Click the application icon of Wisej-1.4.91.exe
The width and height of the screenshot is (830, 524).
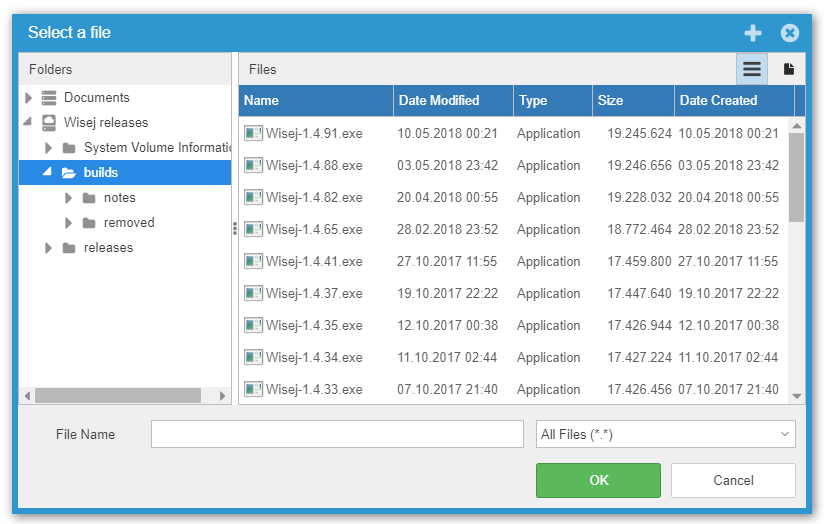[x=254, y=133]
